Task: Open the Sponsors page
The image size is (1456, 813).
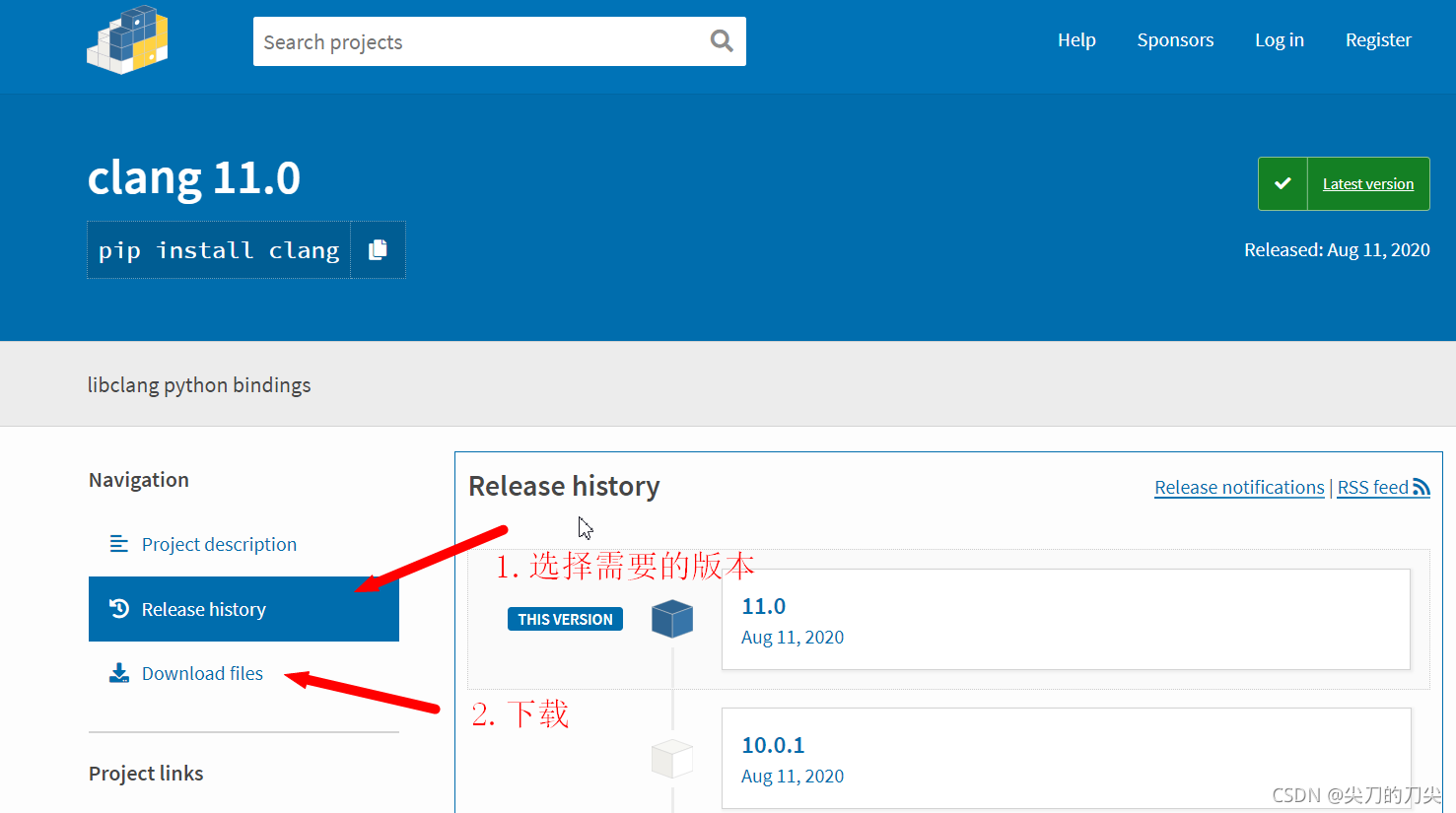Action: (1175, 40)
